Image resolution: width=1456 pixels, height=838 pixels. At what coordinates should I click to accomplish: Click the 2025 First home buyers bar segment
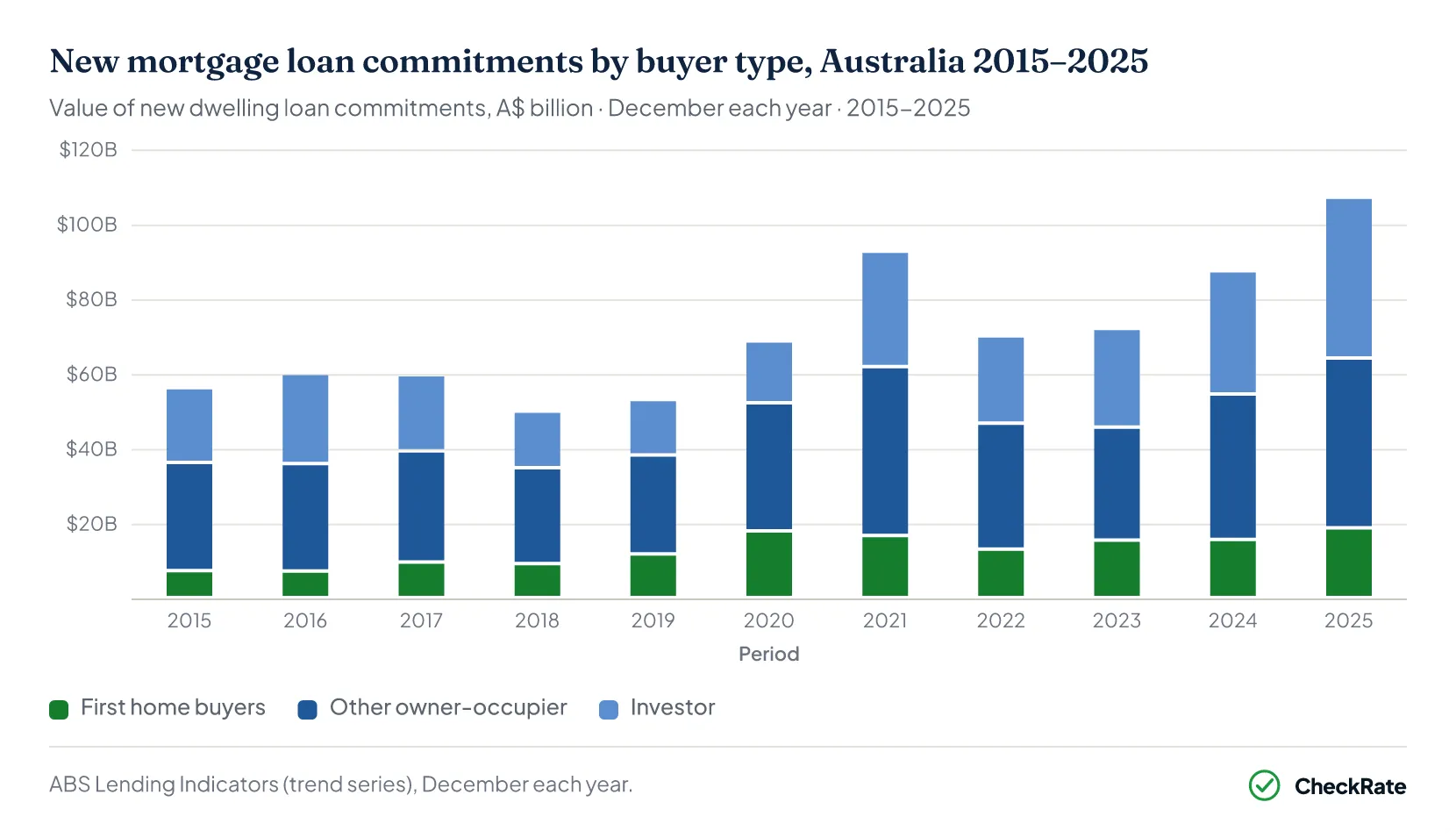click(1349, 562)
